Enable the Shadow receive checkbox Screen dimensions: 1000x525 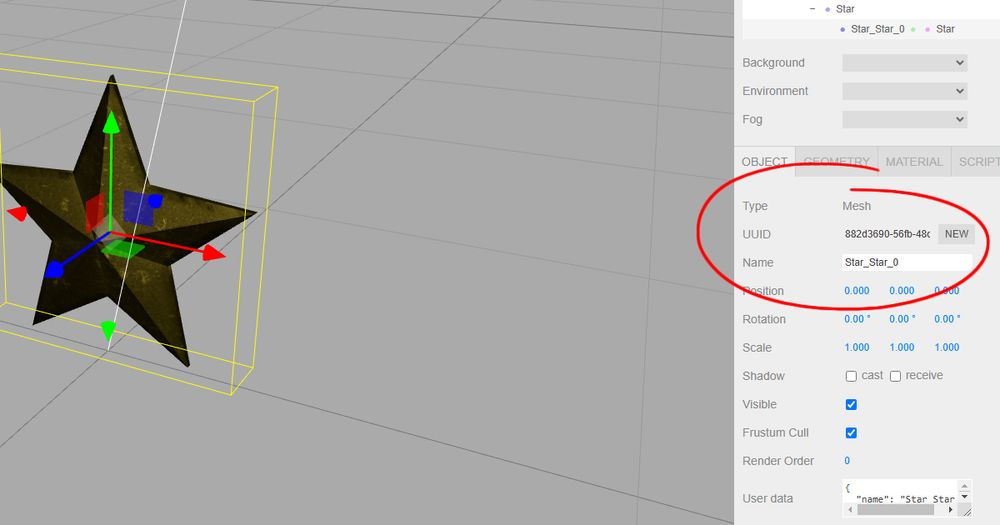click(x=895, y=376)
